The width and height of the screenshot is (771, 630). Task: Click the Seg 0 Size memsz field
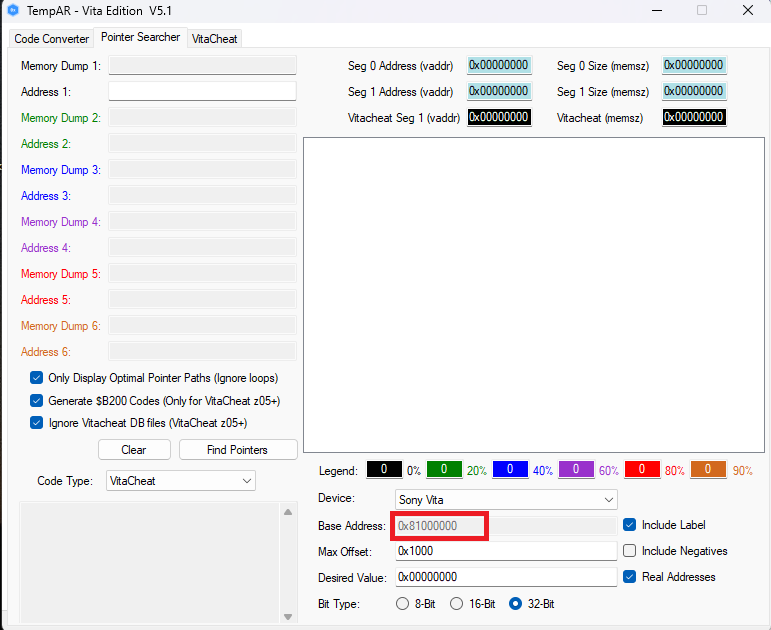[x=694, y=65]
